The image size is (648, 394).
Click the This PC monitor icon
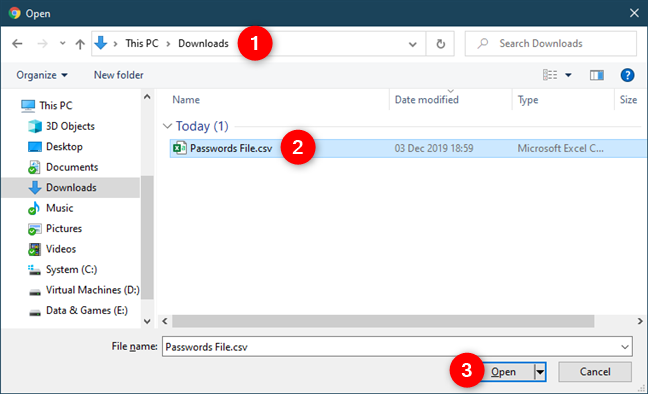click(28, 106)
